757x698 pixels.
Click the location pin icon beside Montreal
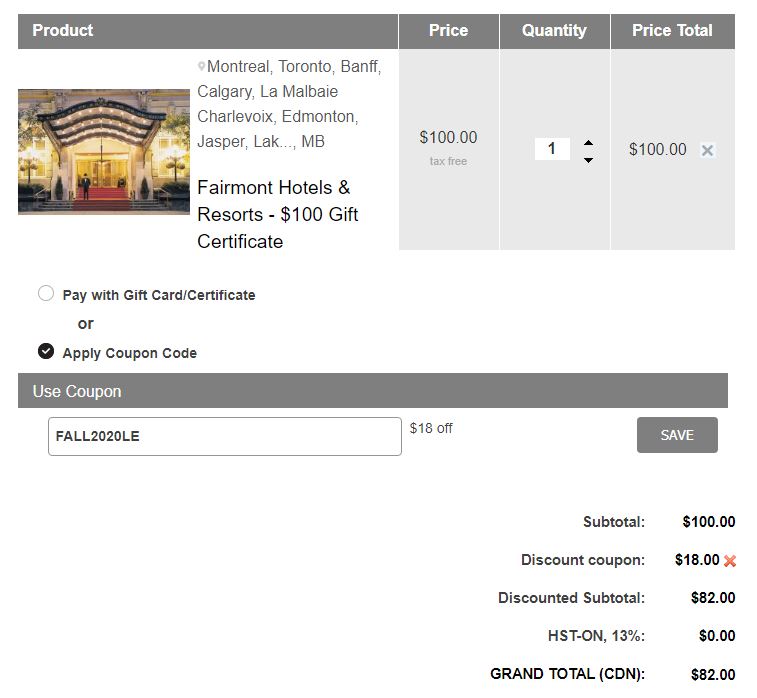pos(202,67)
